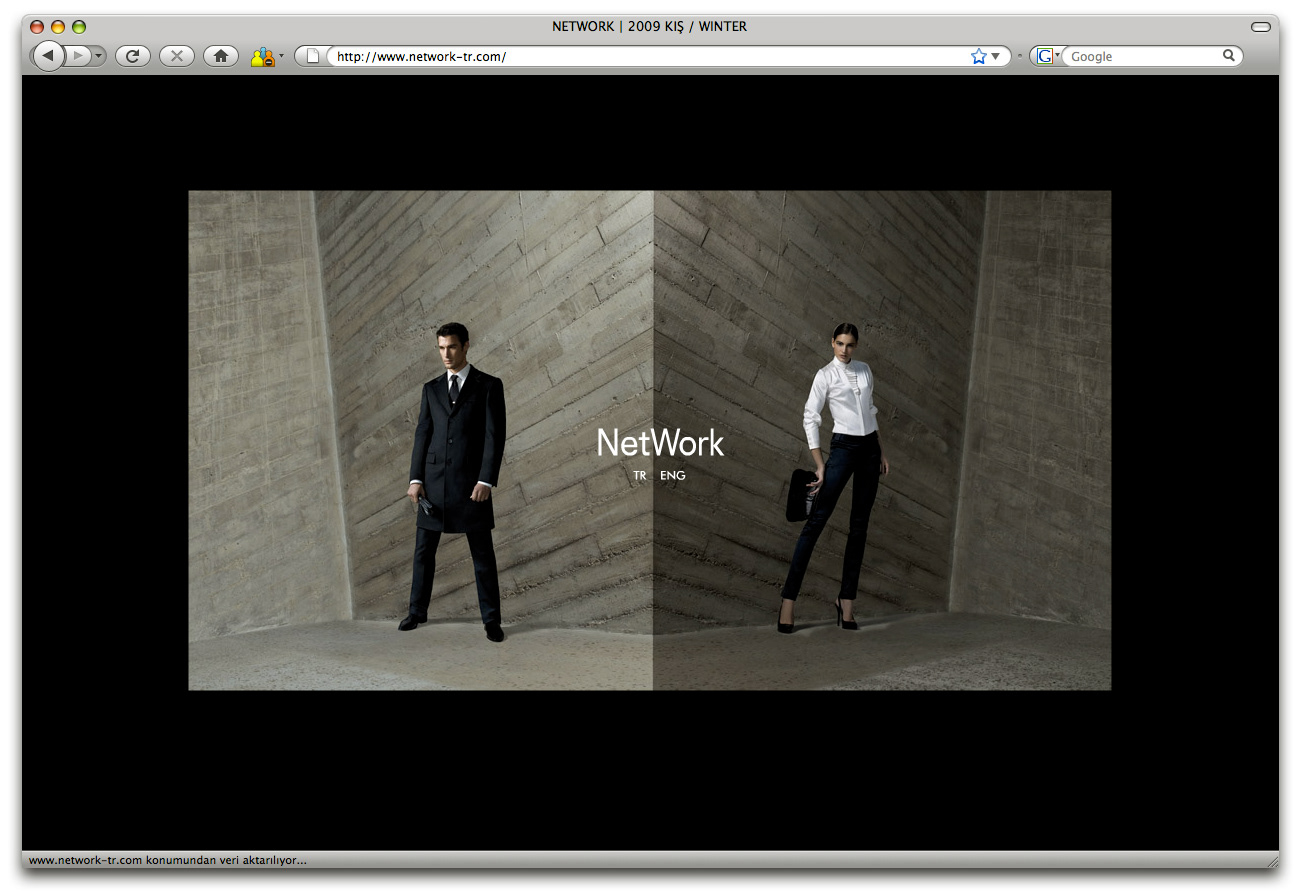Click the NetWork logo
Image resolution: width=1297 pixels, height=891 pixels.
[661, 442]
